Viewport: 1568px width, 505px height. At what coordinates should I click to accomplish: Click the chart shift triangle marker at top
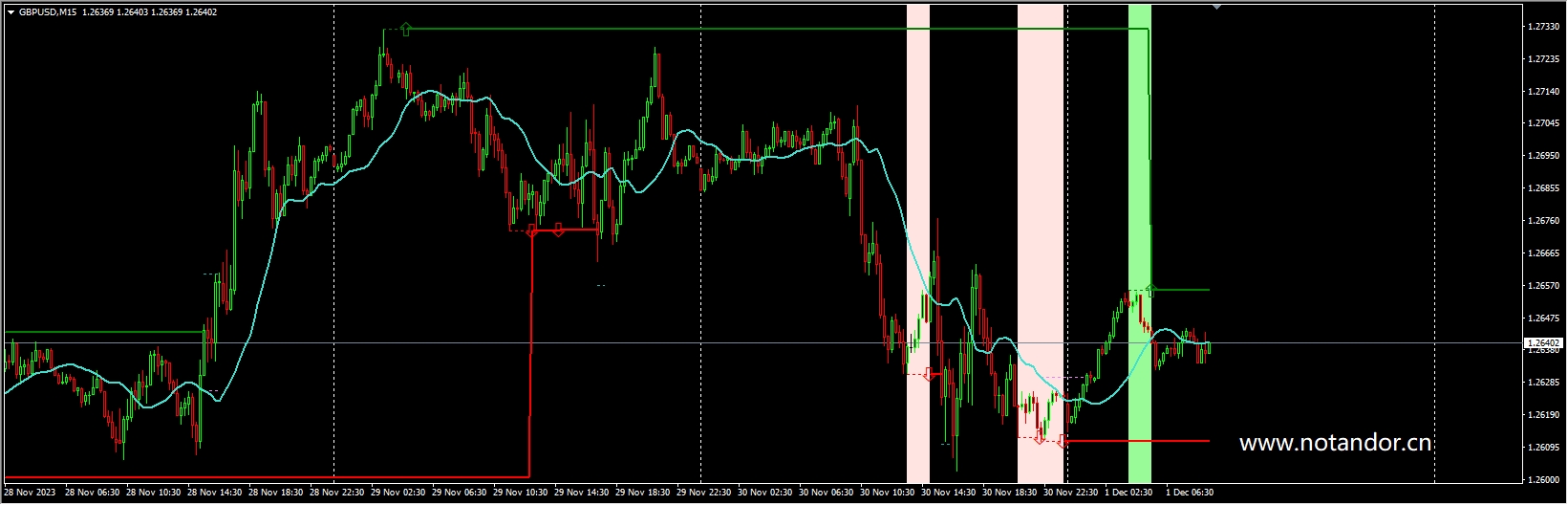point(1216,7)
